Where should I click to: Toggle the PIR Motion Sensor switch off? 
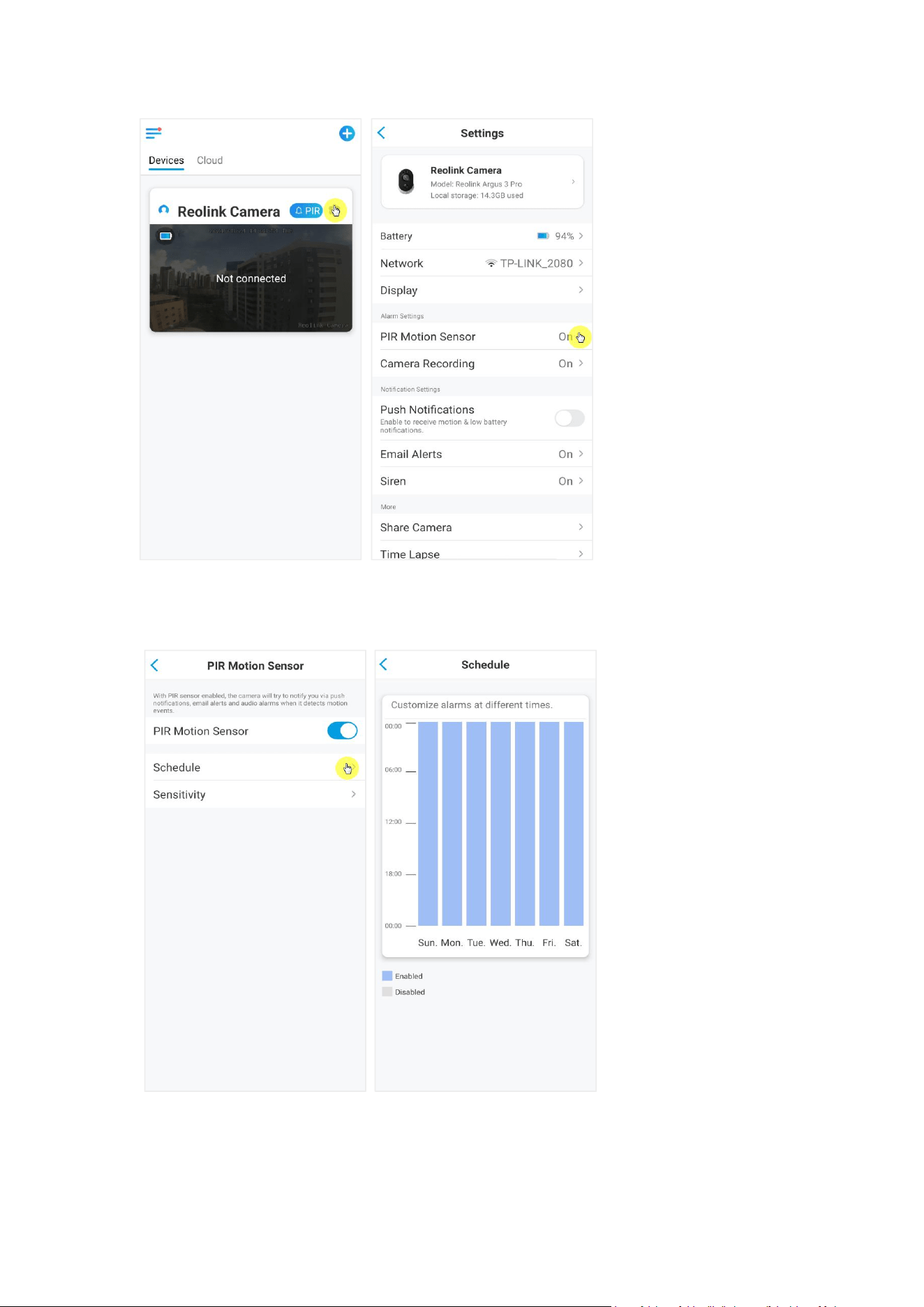tap(342, 731)
